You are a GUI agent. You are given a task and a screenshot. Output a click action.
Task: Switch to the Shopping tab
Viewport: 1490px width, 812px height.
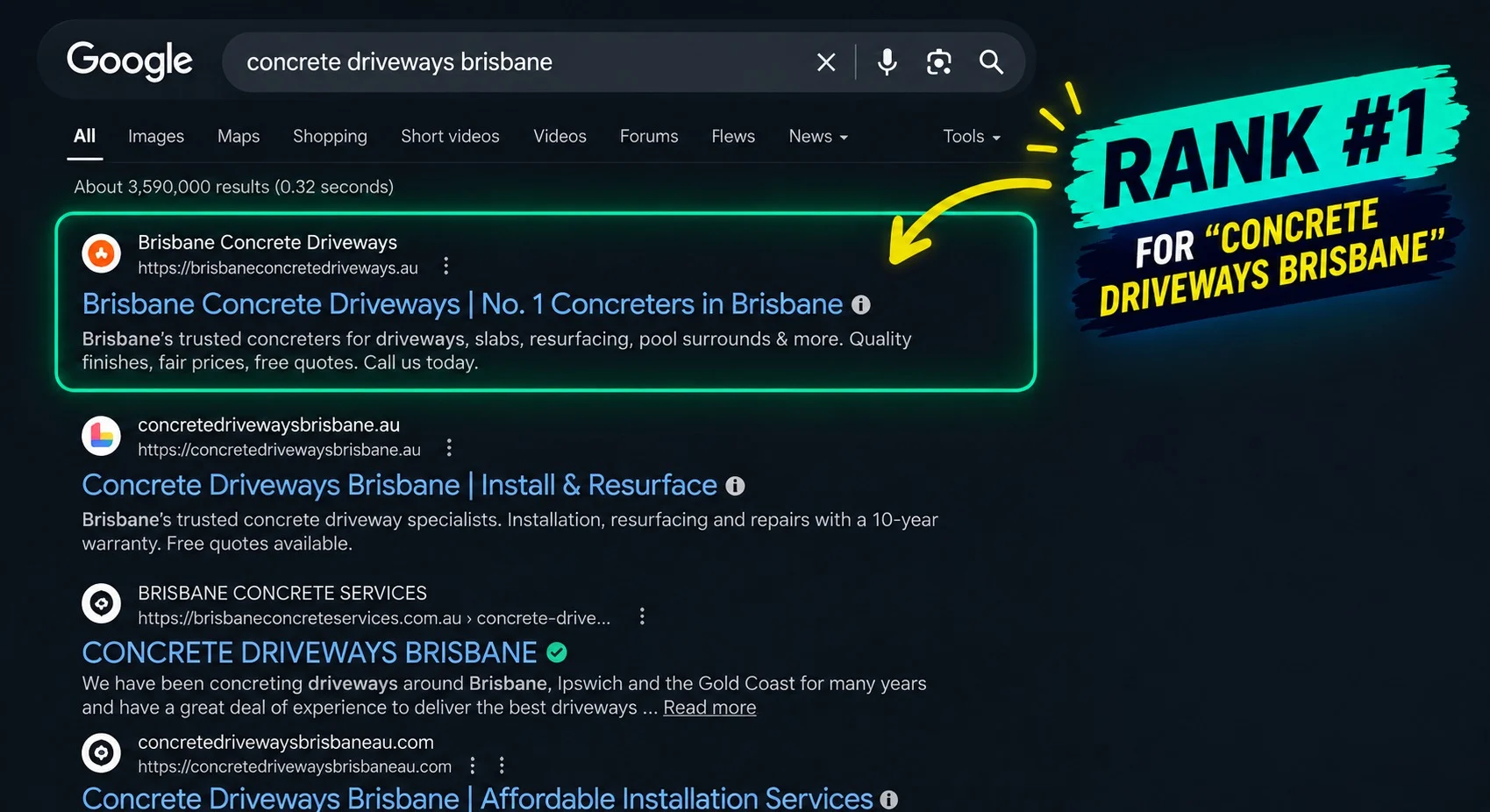coord(330,137)
